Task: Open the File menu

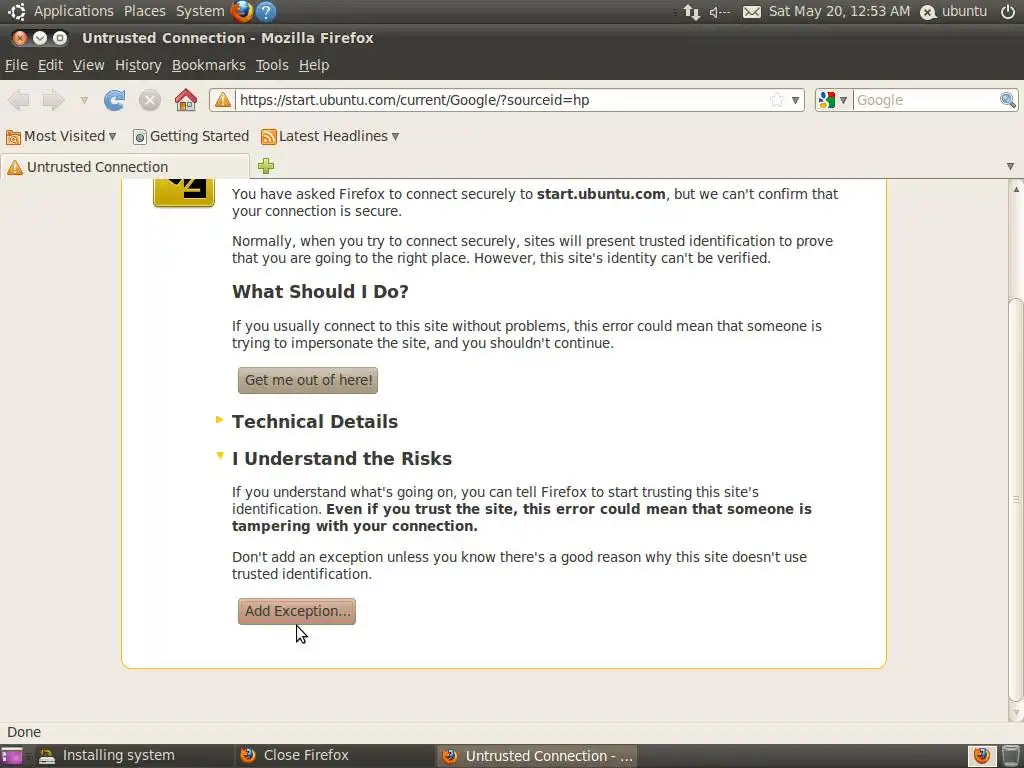Action: (16, 65)
